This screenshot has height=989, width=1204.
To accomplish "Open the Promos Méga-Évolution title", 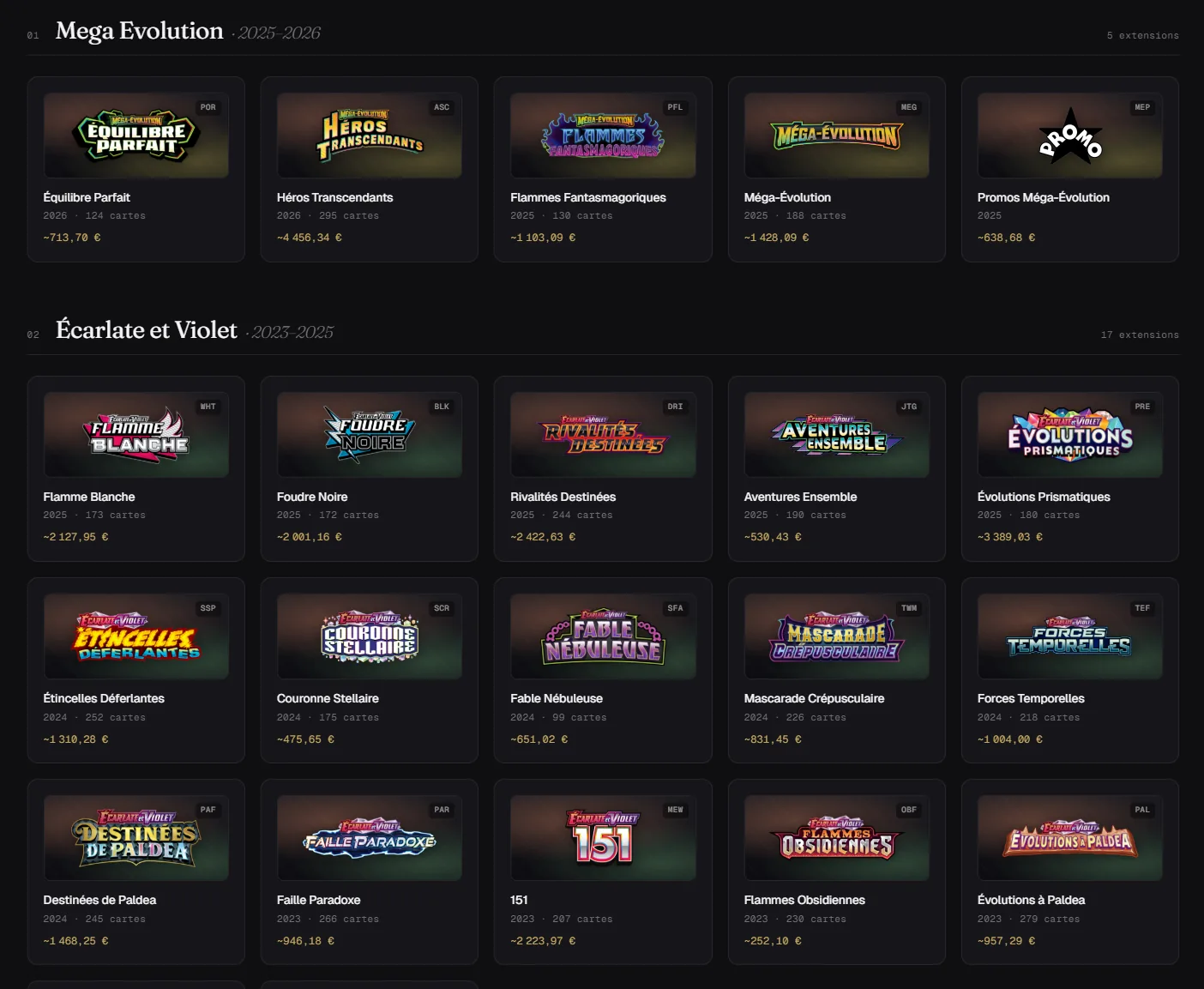I will 1044,197.
